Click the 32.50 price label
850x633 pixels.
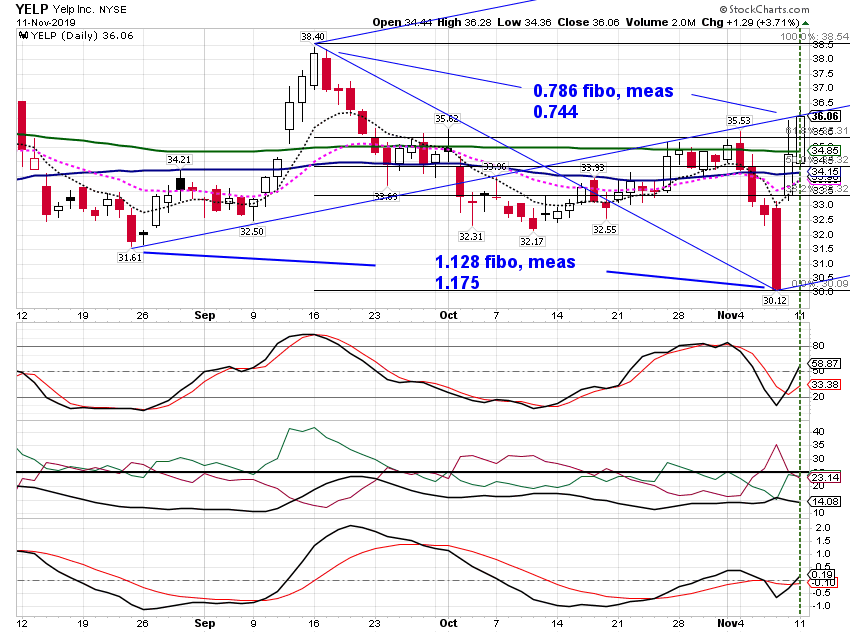point(252,231)
